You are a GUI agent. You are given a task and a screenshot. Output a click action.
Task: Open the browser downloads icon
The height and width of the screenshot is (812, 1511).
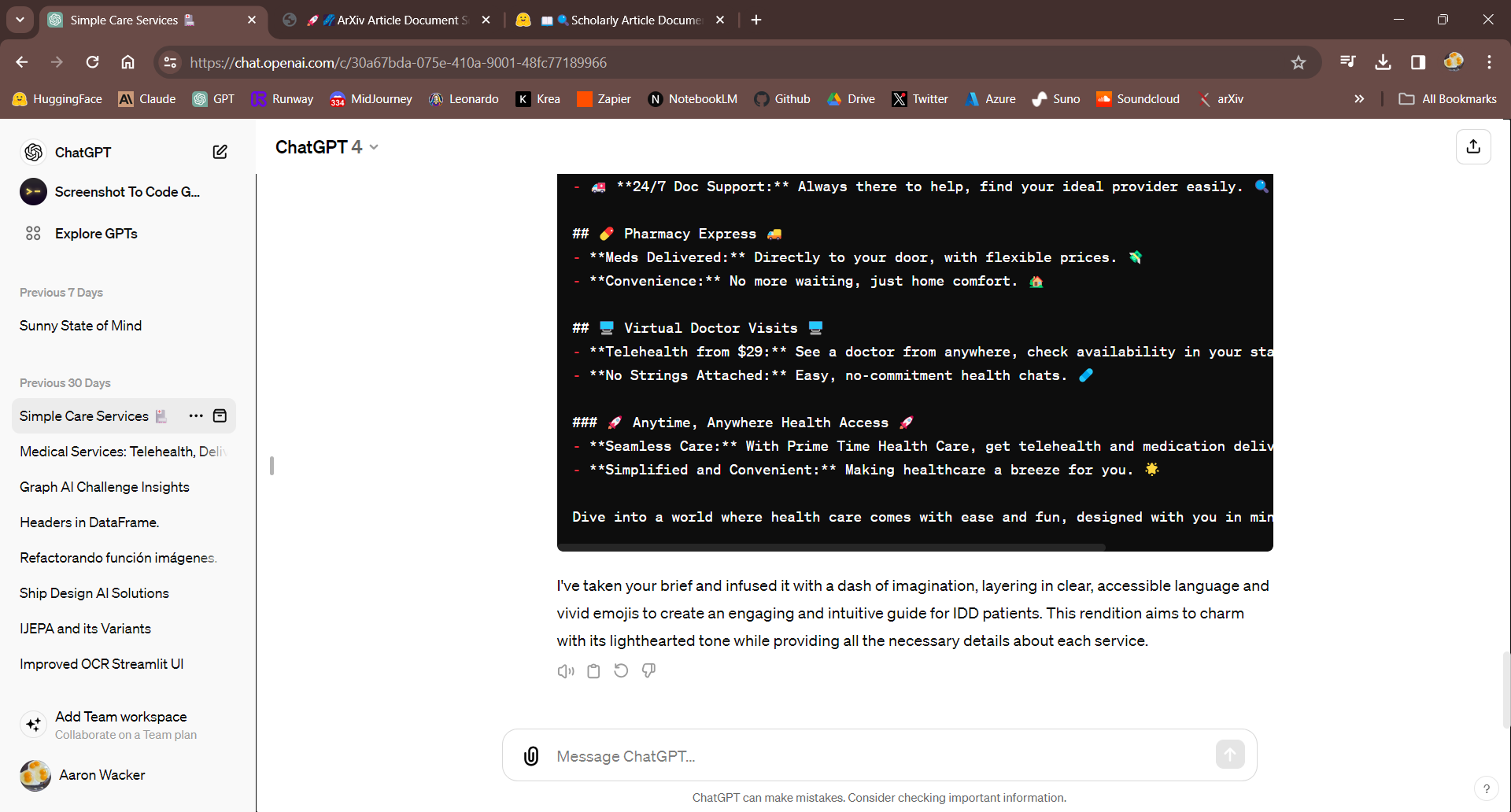[x=1383, y=62]
